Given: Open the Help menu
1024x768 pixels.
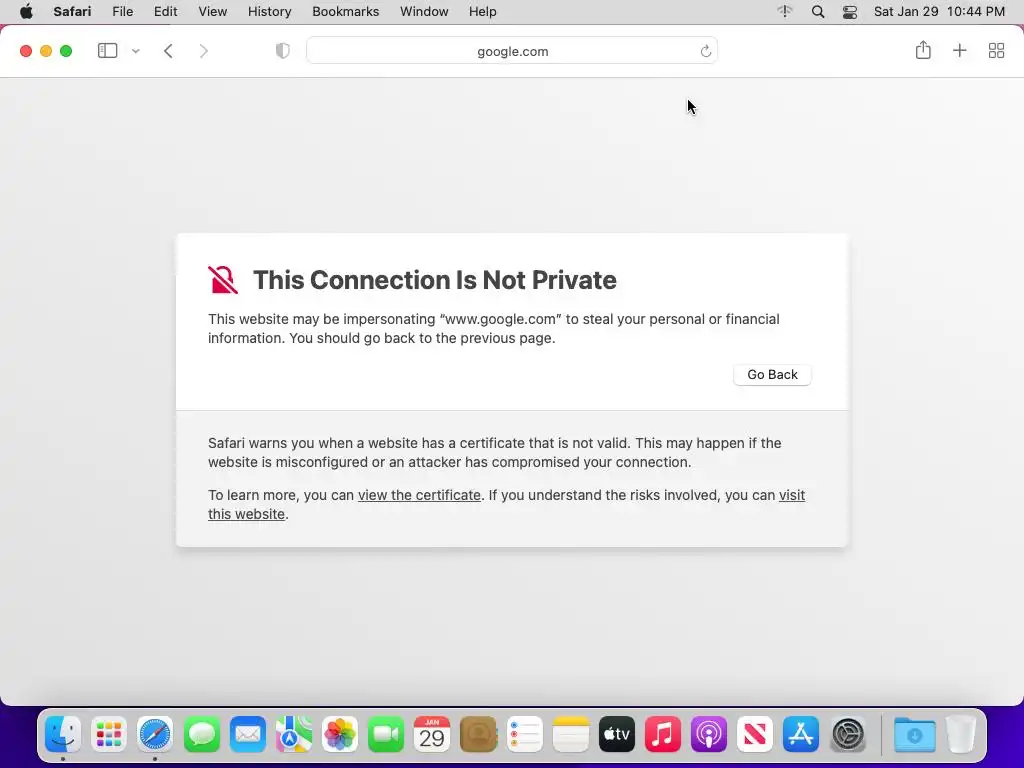Looking at the screenshot, I should 483,12.
